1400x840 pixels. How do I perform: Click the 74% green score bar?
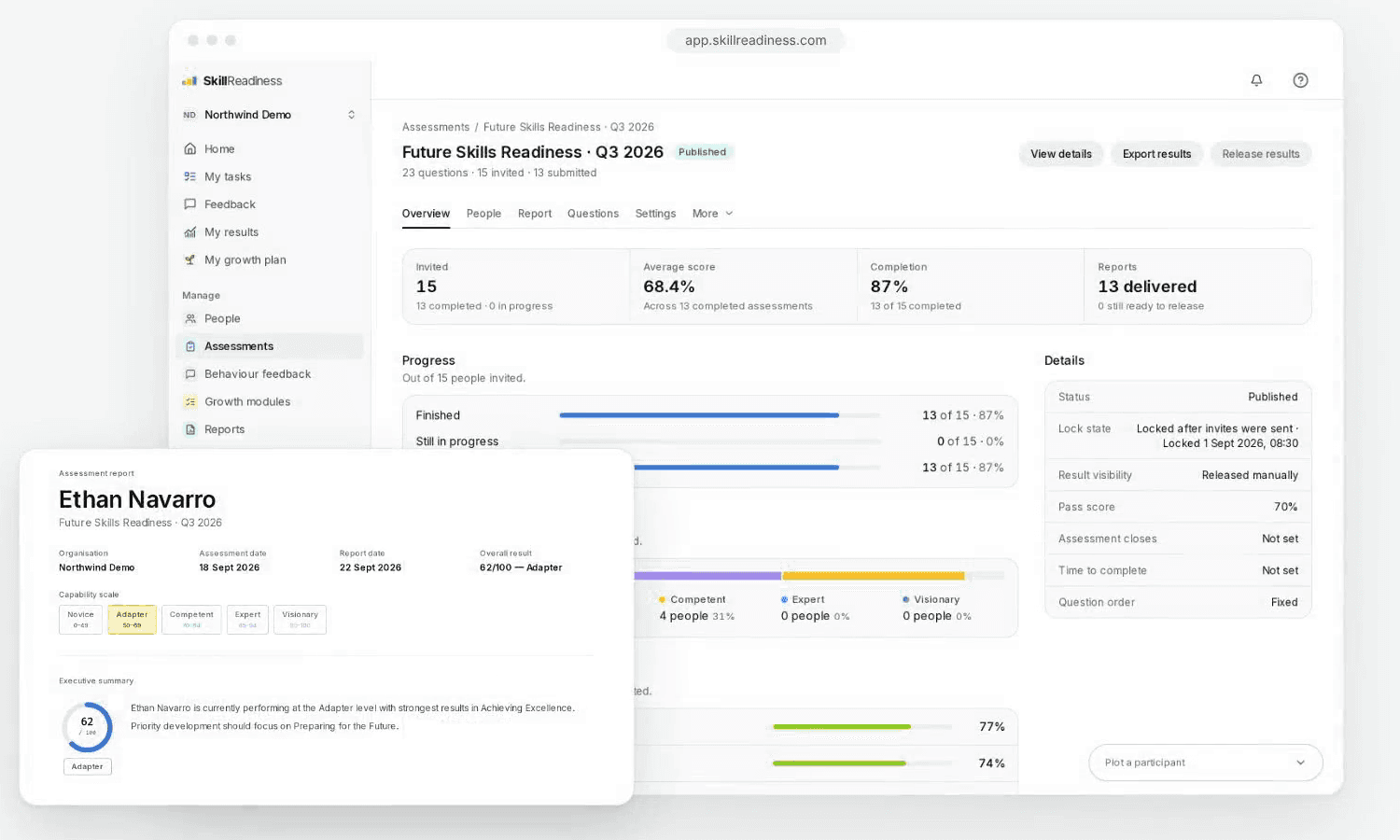click(x=862, y=763)
